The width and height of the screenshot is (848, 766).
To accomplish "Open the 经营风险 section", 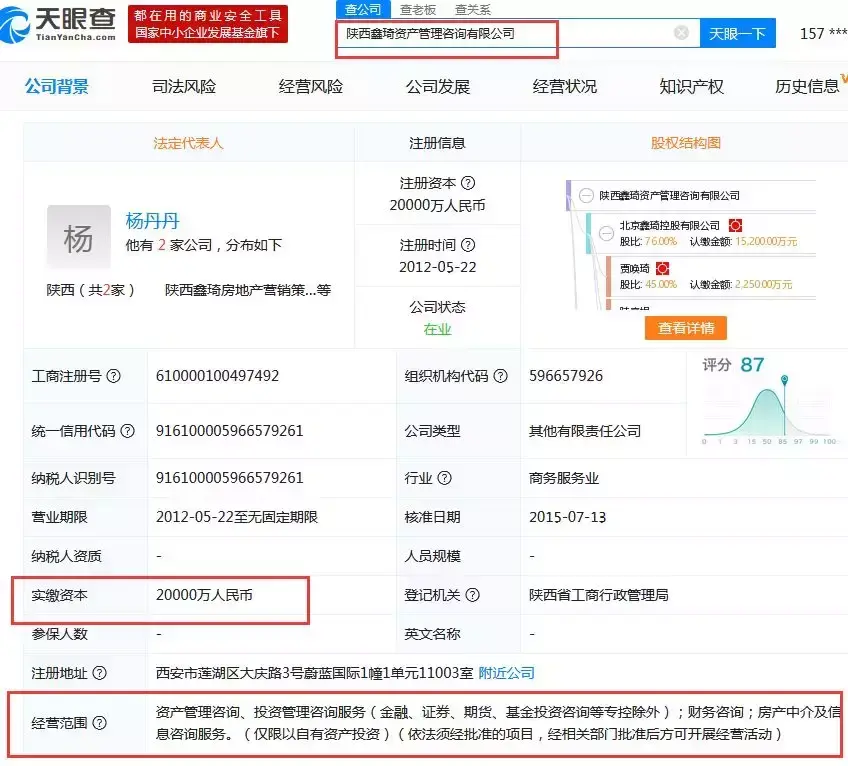I will 311,87.
